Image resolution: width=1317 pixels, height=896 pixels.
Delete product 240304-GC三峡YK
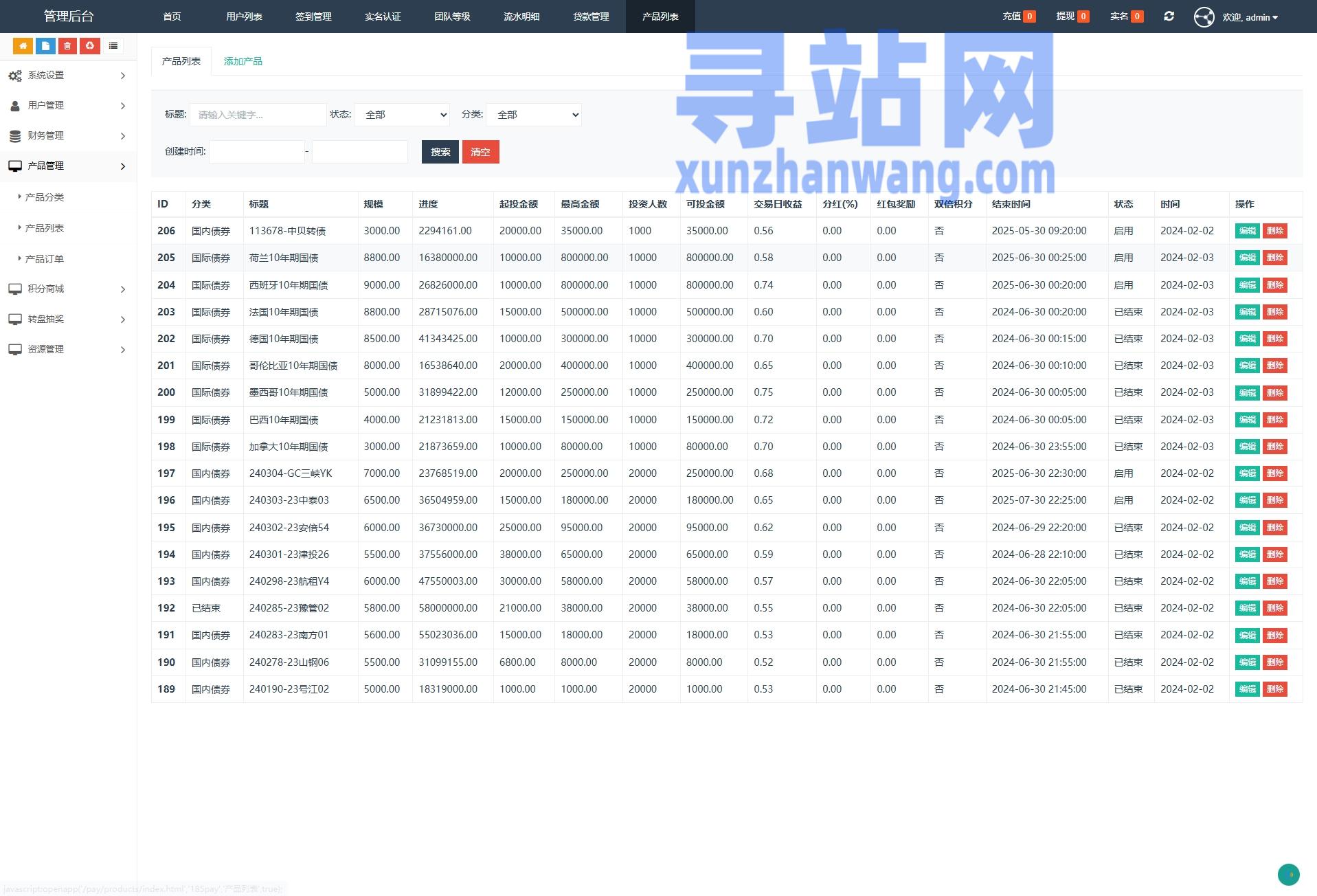tap(1275, 473)
